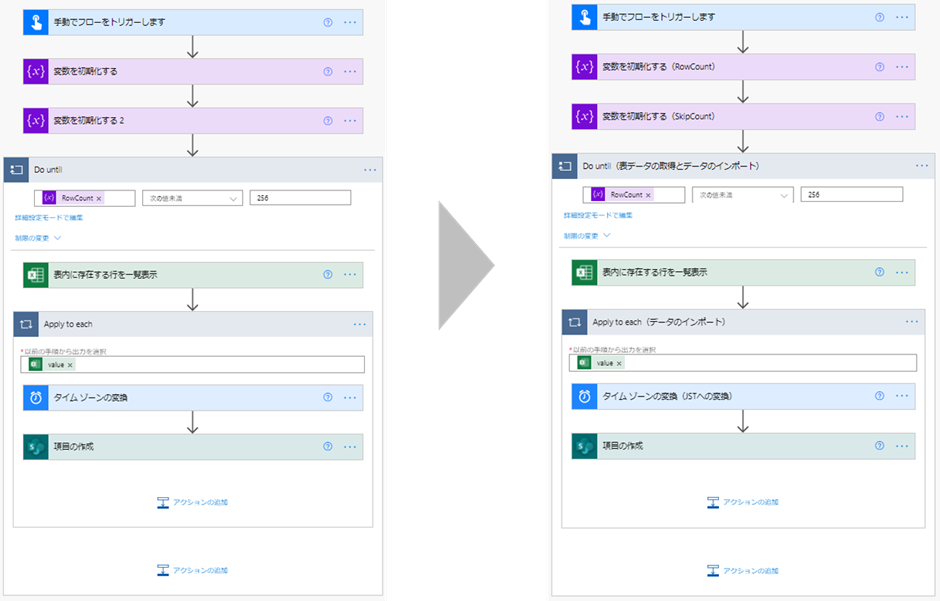Click SharePoint icon on the right 項目の作成
Image resolution: width=940 pixels, height=601 pixels.
point(585,446)
